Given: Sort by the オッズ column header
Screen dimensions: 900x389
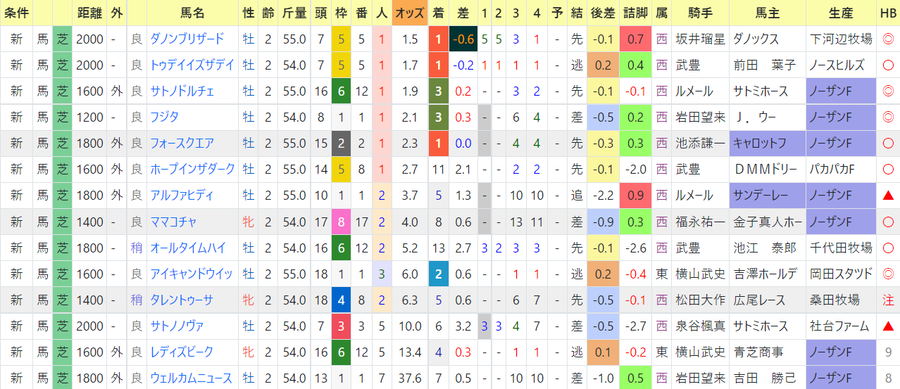Looking at the screenshot, I should 410,13.
